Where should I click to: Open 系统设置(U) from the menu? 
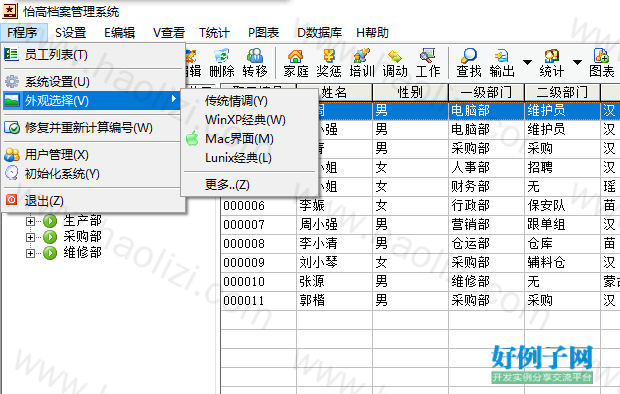[x=93, y=81]
